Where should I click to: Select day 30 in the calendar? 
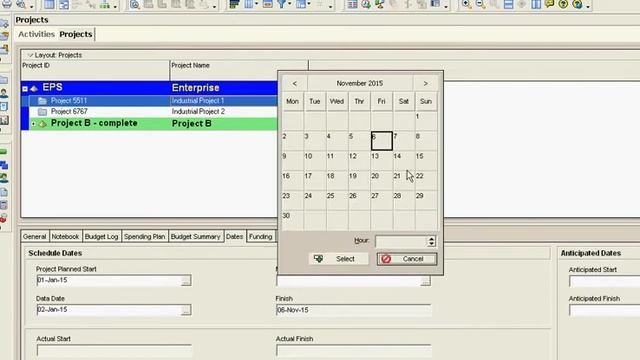292,220
